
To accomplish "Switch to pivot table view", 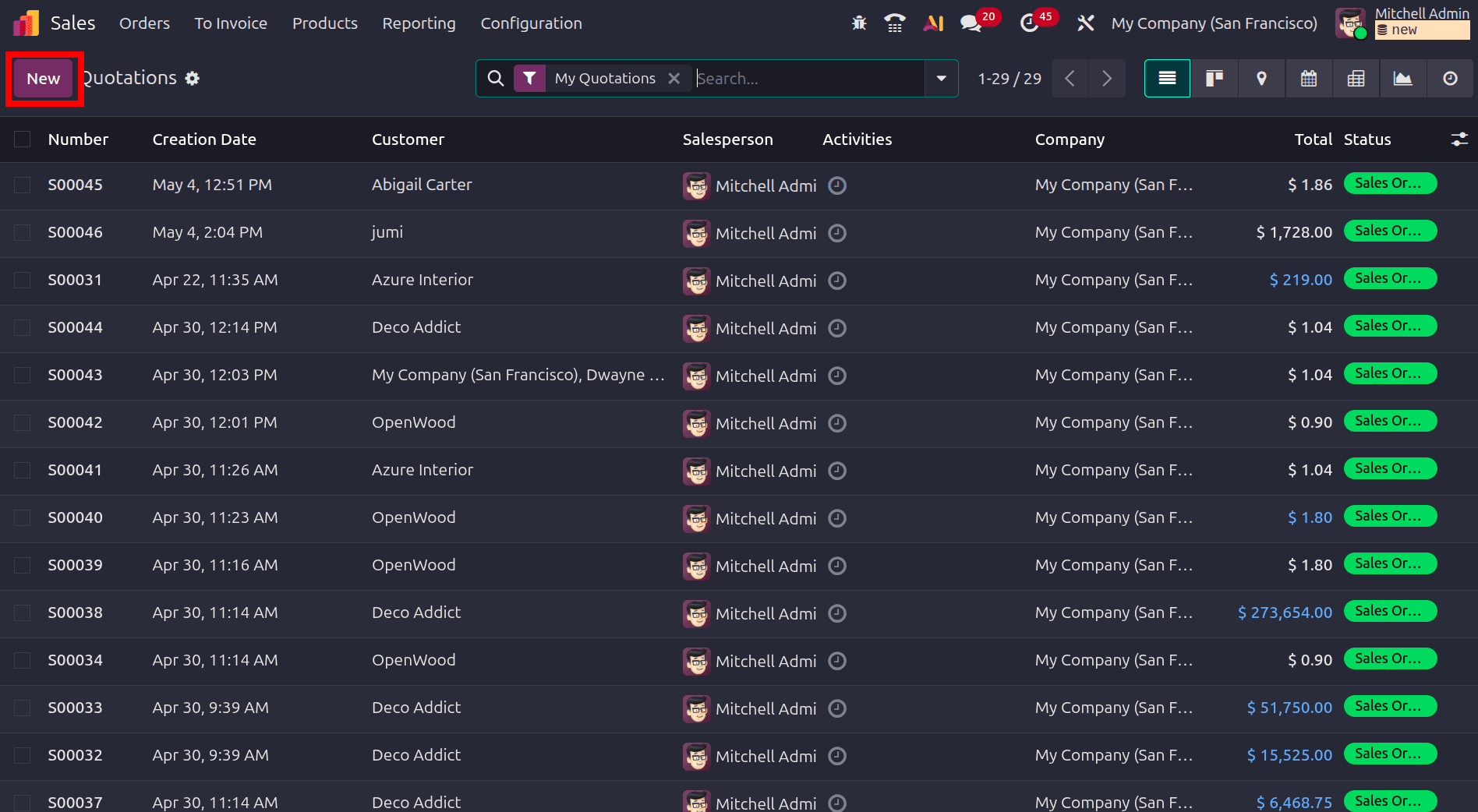I will [x=1356, y=78].
